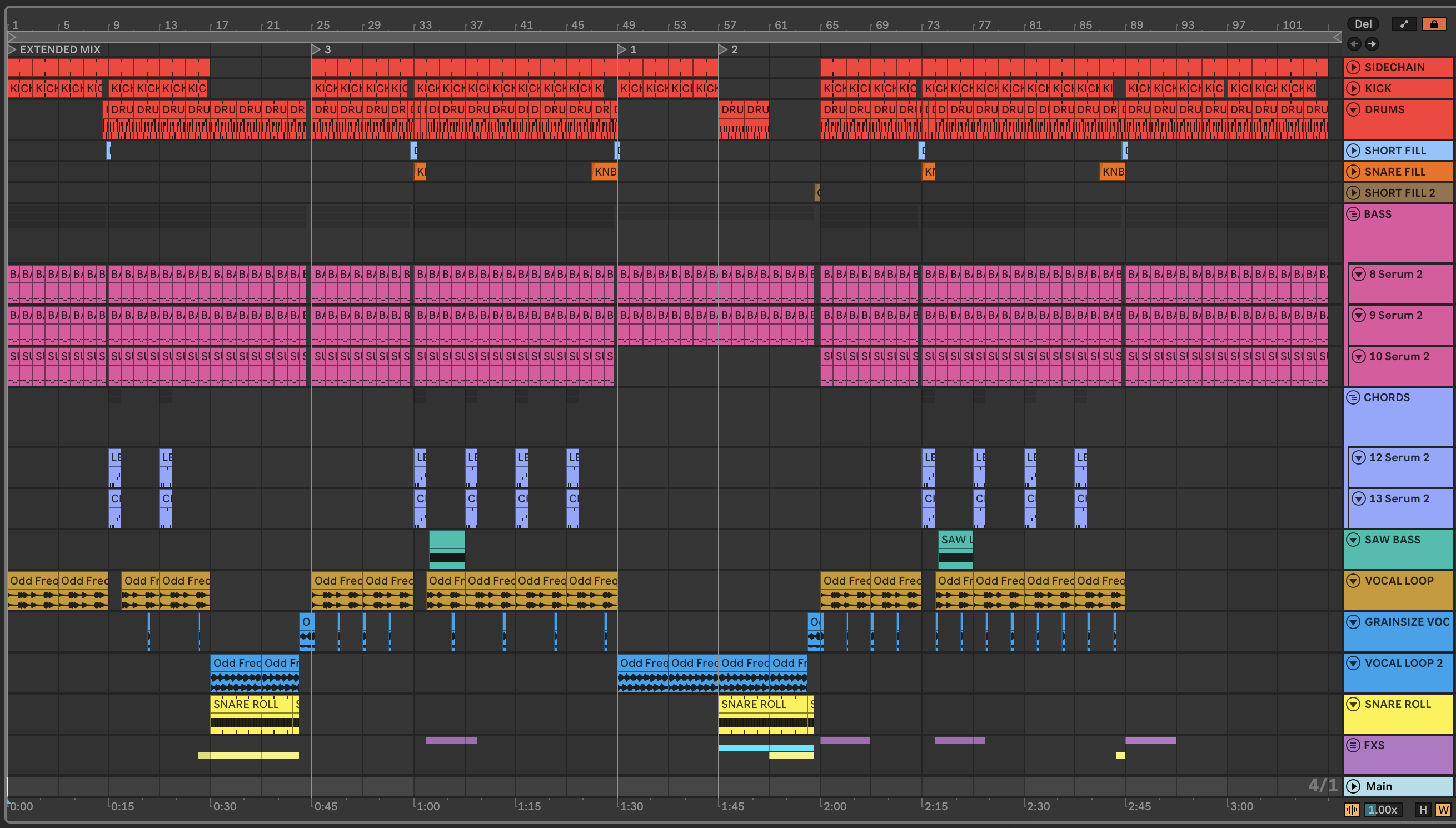Adjust the 1.00x zoom value
The width and height of the screenshot is (1456, 828).
pyautogui.click(x=1383, y=809)
